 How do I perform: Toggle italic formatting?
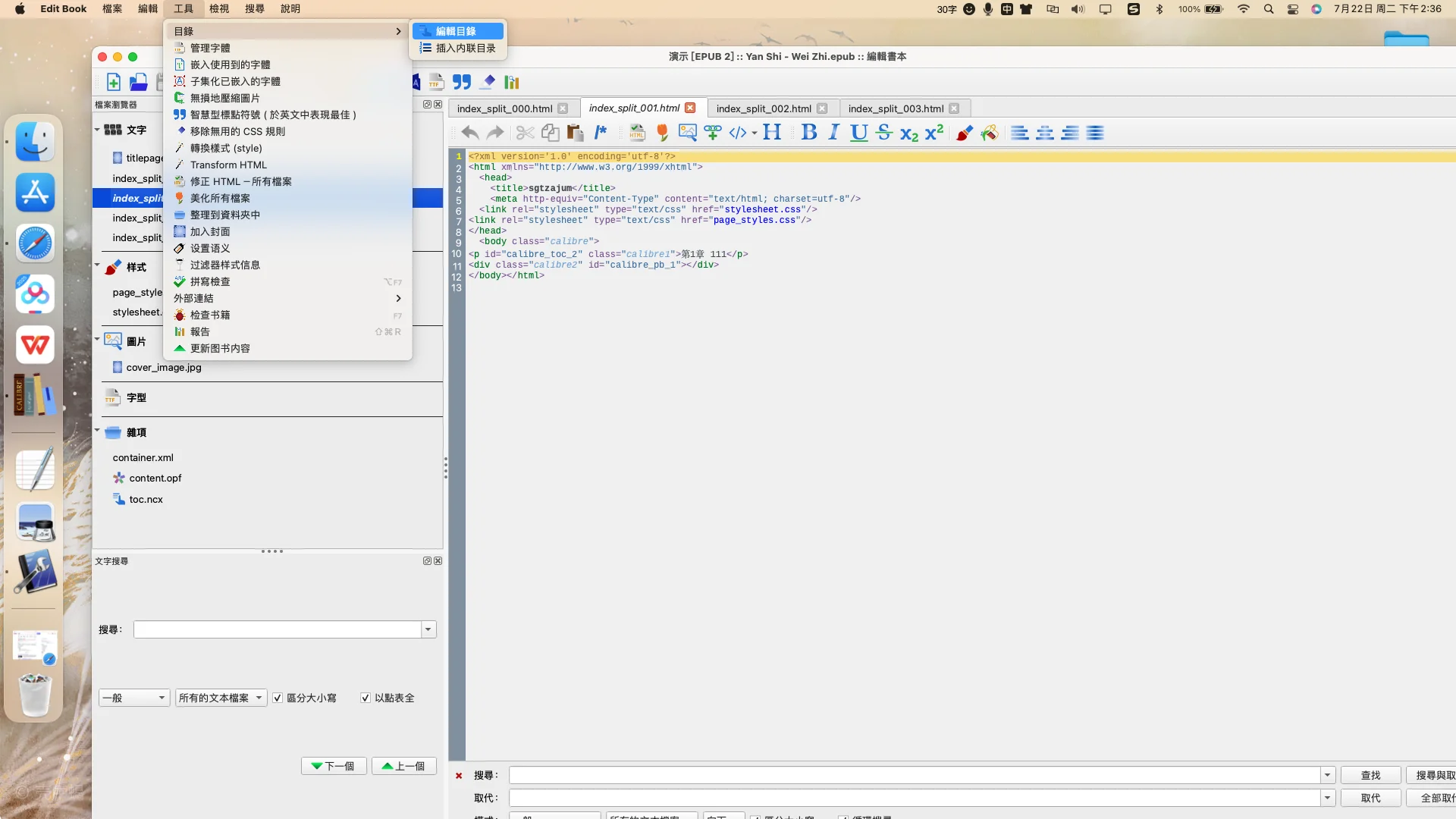coord(834,133)
